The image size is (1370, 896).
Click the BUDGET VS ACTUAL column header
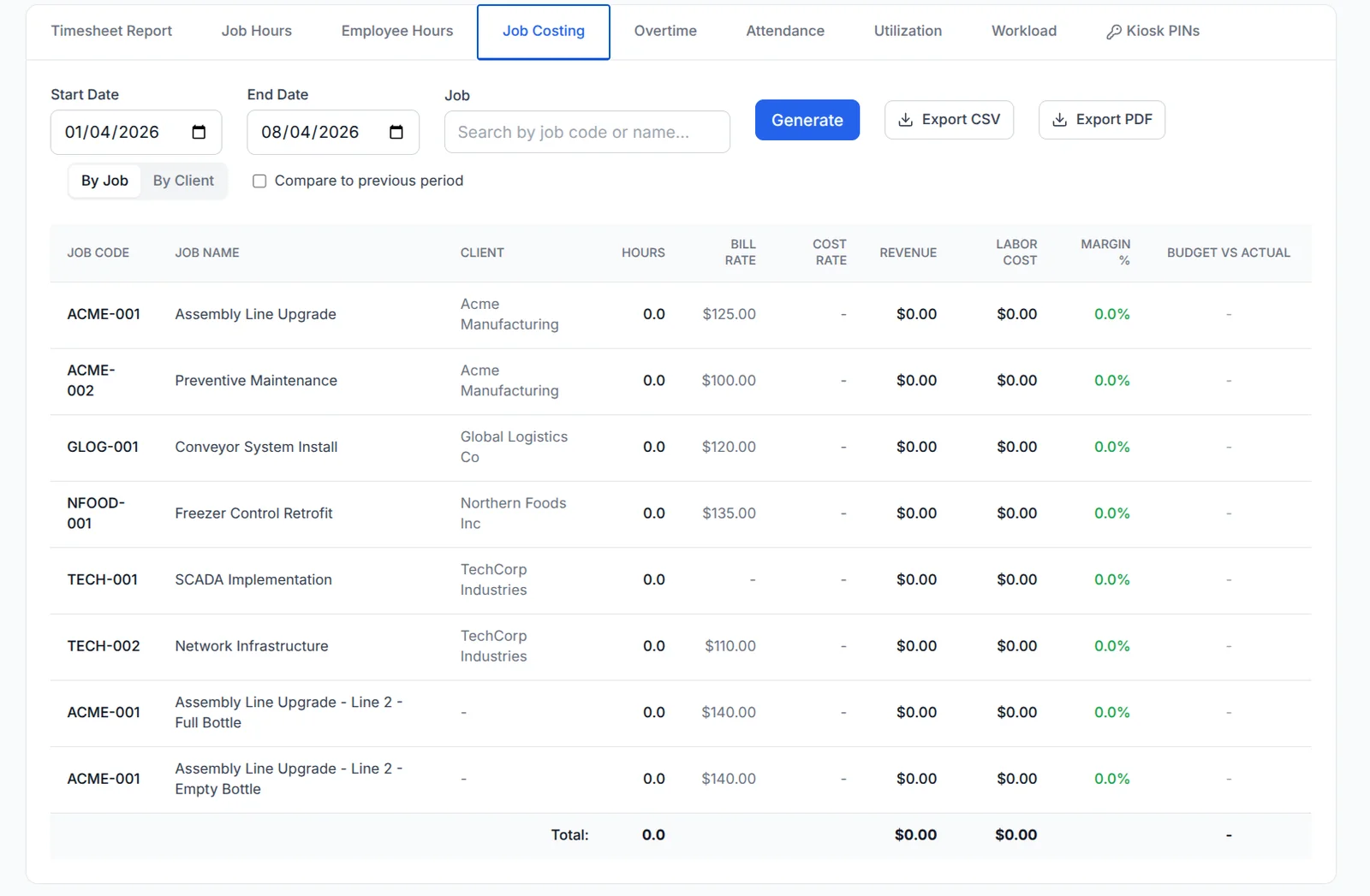point(1229,252)
